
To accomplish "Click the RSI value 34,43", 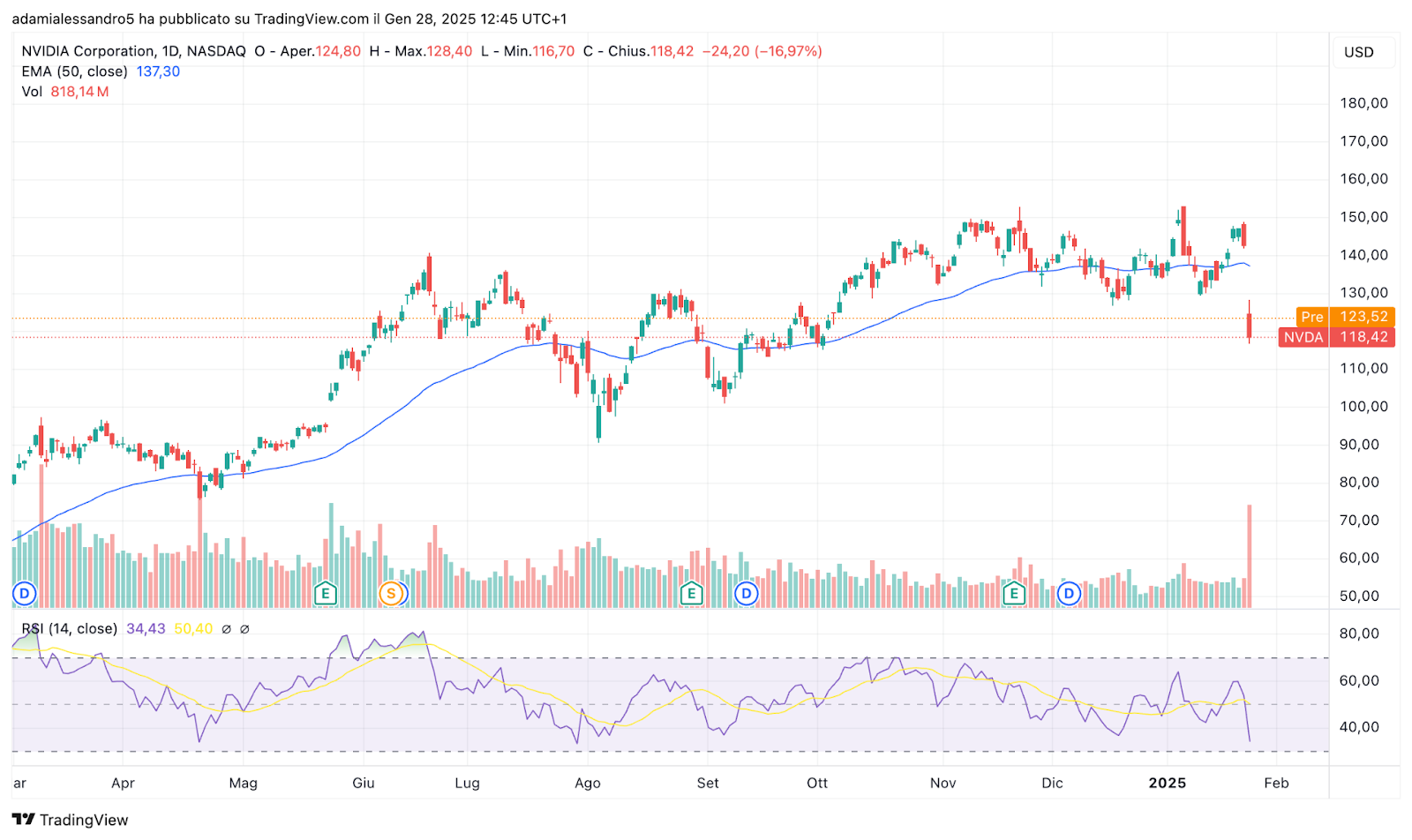I will (146, 628).
